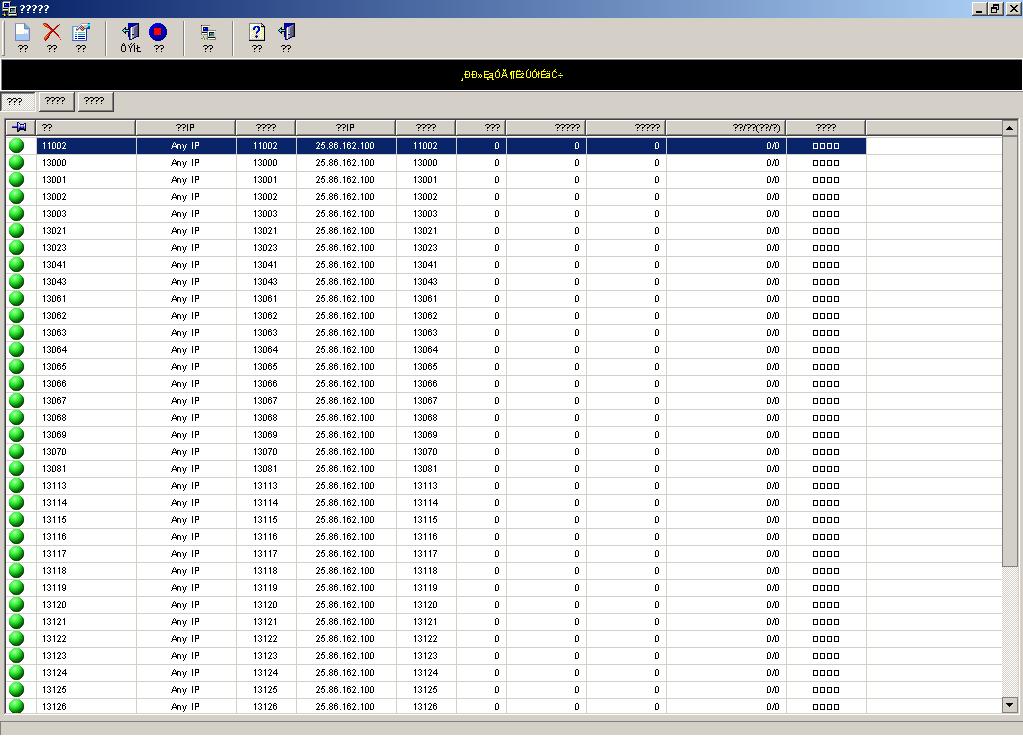Click 25.86.162.100 in row 13122

pos(345,639)
